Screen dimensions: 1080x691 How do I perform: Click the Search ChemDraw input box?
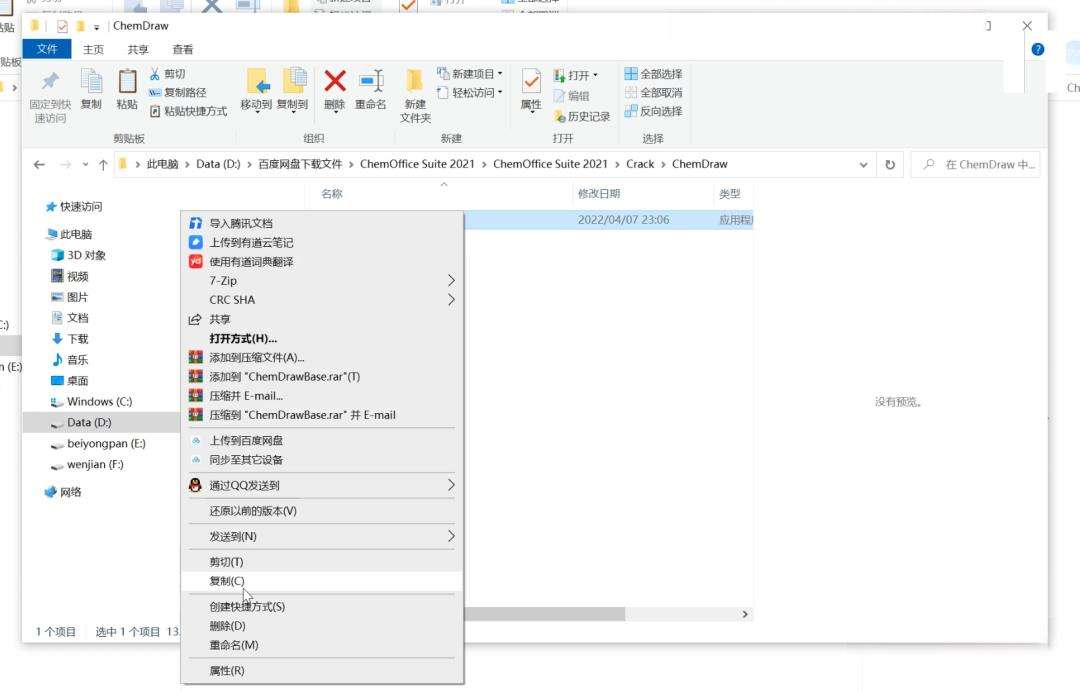(x=976, y=165)
